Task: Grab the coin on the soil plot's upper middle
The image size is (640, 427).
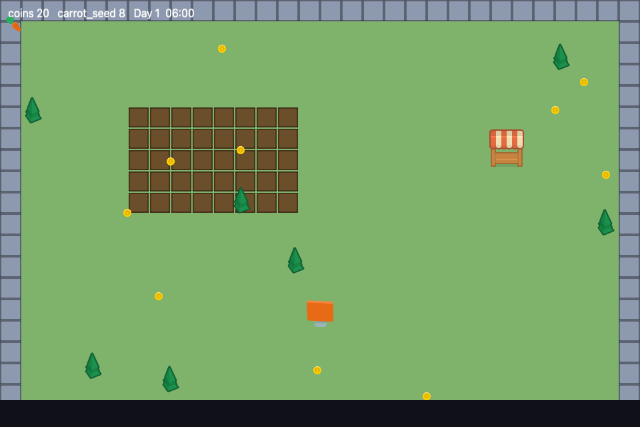Action: [x=241, y=150]
